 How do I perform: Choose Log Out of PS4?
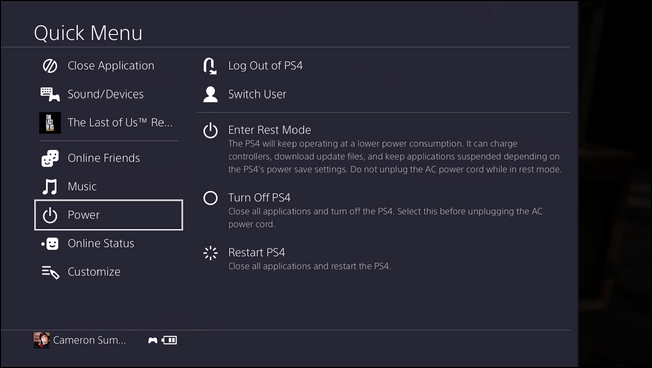(265, 66)
